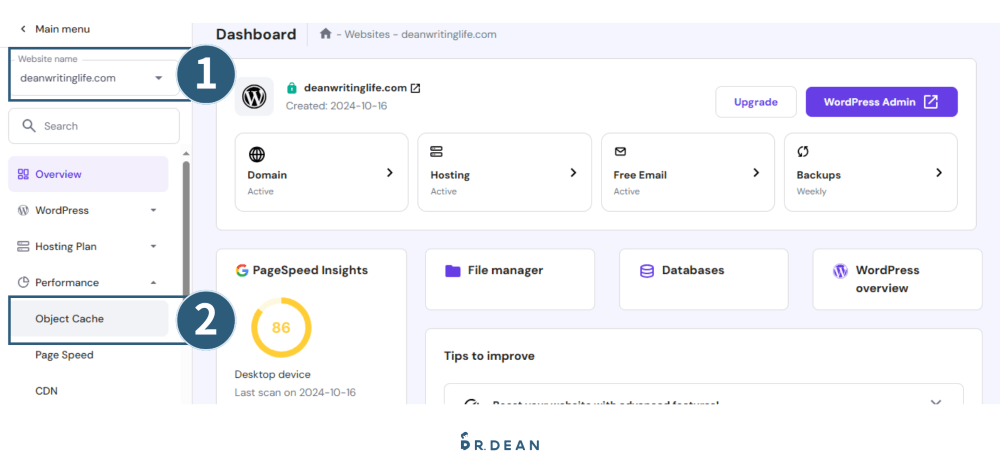Click the WordPress logo beside site name
Image resolution: width=1000 pixels, height=469 pixels.
pyautogui.click(x=254, y=97)
